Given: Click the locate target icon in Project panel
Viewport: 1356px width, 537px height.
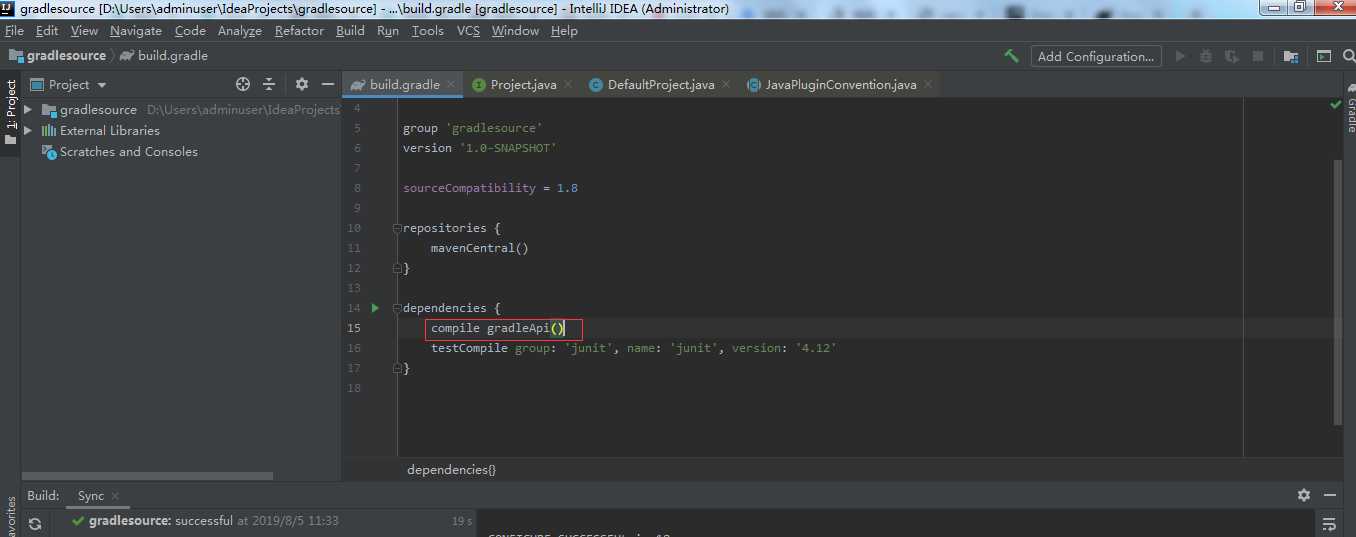Looking at the screenshot, I should pos(243,84).
